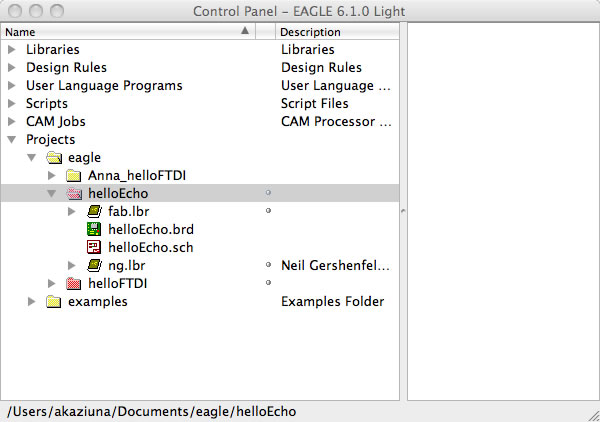The height and width of the screenshot is (422, 600).
Task: Select the Projects label
Action: click(51, 140)
